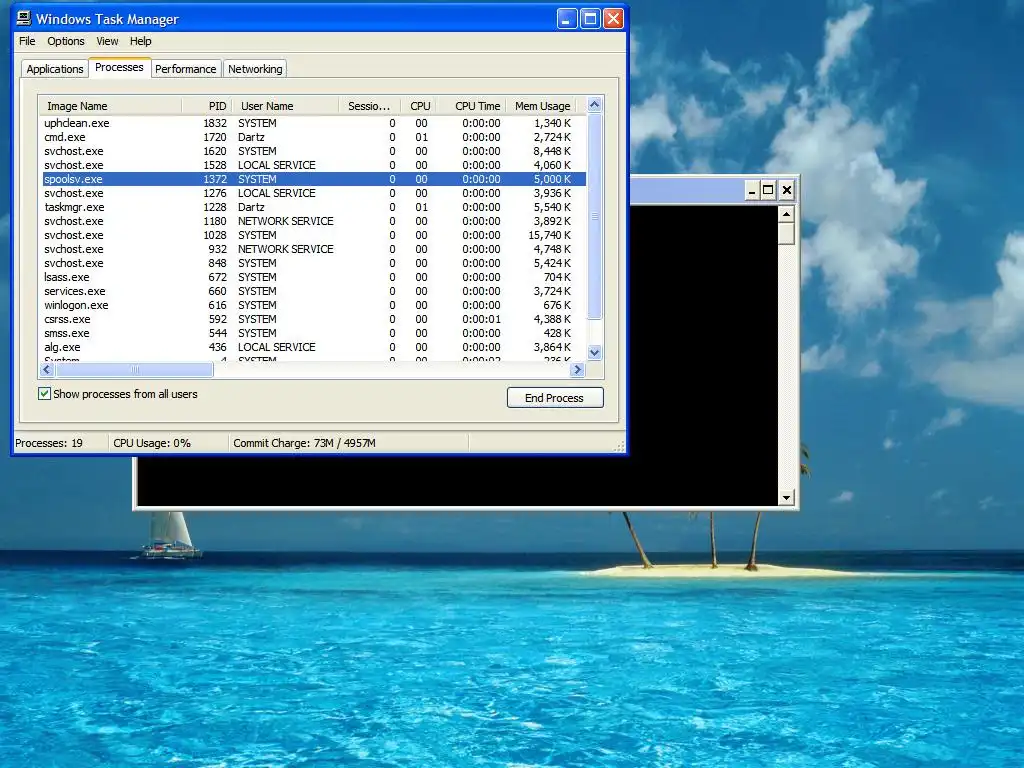Screen dimensions: 1024x768
Task: Select the smss.exe process row
Action: point(313,334)
